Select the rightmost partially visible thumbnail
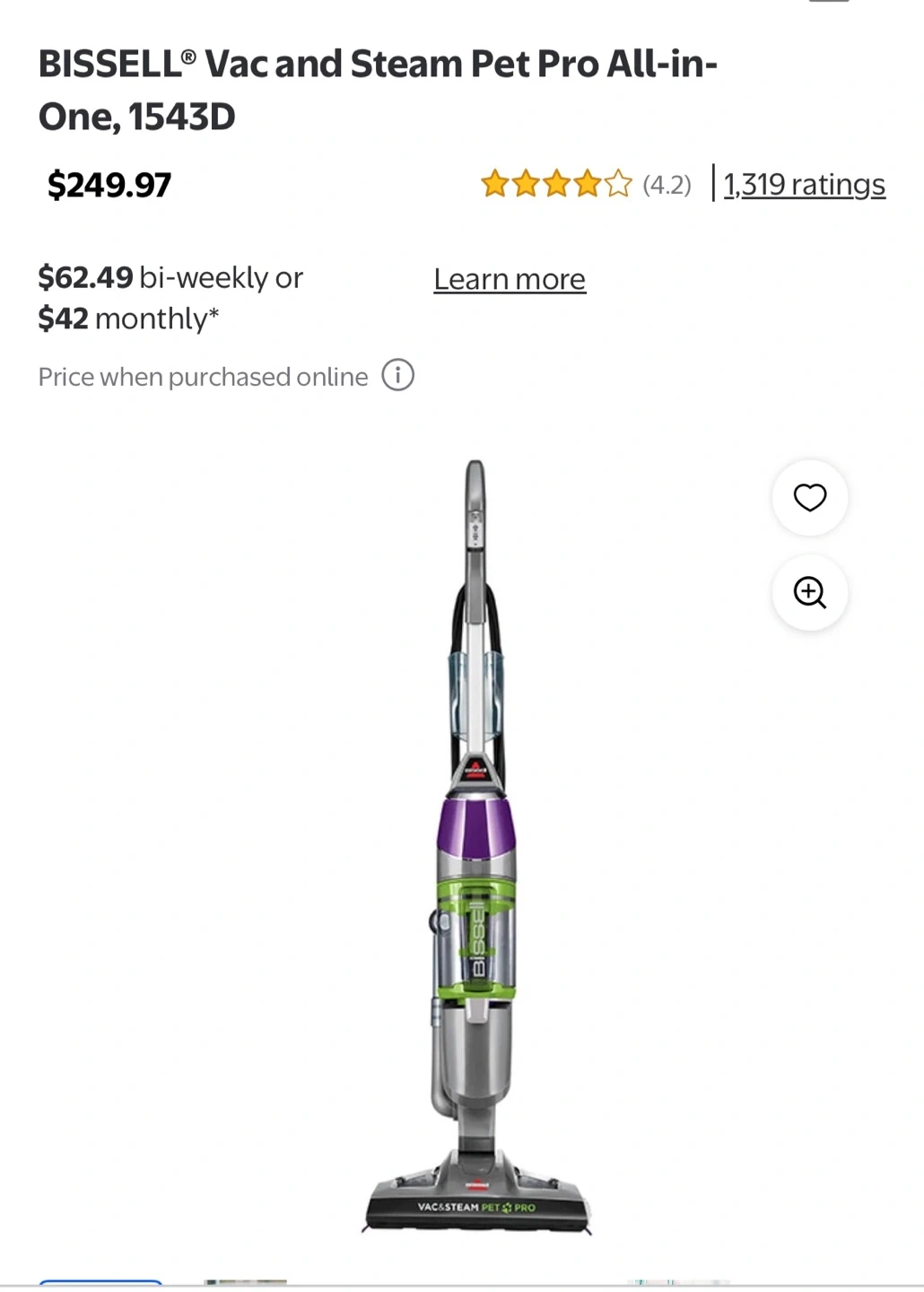The height and width of the screenshot is (1292, 924). tap(677, 1284)
